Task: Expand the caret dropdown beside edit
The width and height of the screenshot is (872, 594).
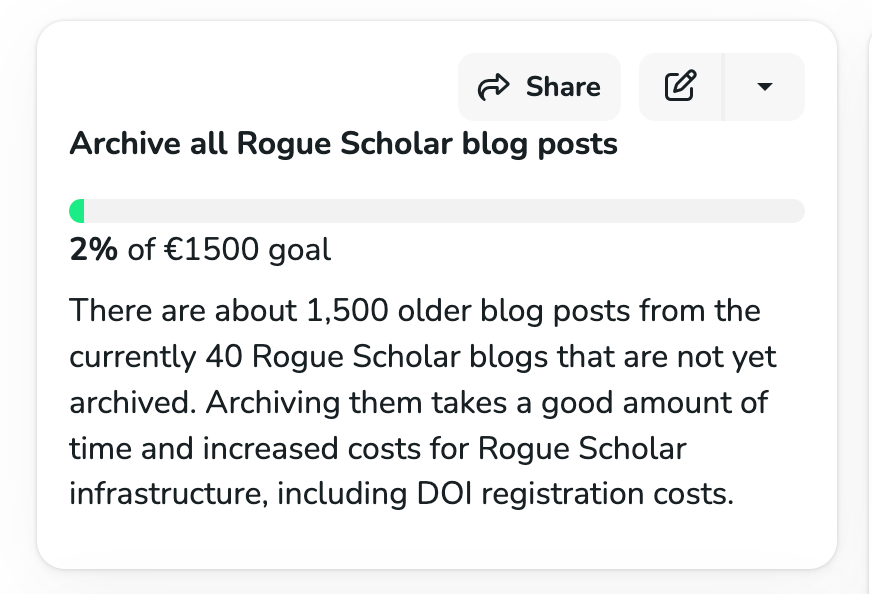Action: (x=764, y=87)
